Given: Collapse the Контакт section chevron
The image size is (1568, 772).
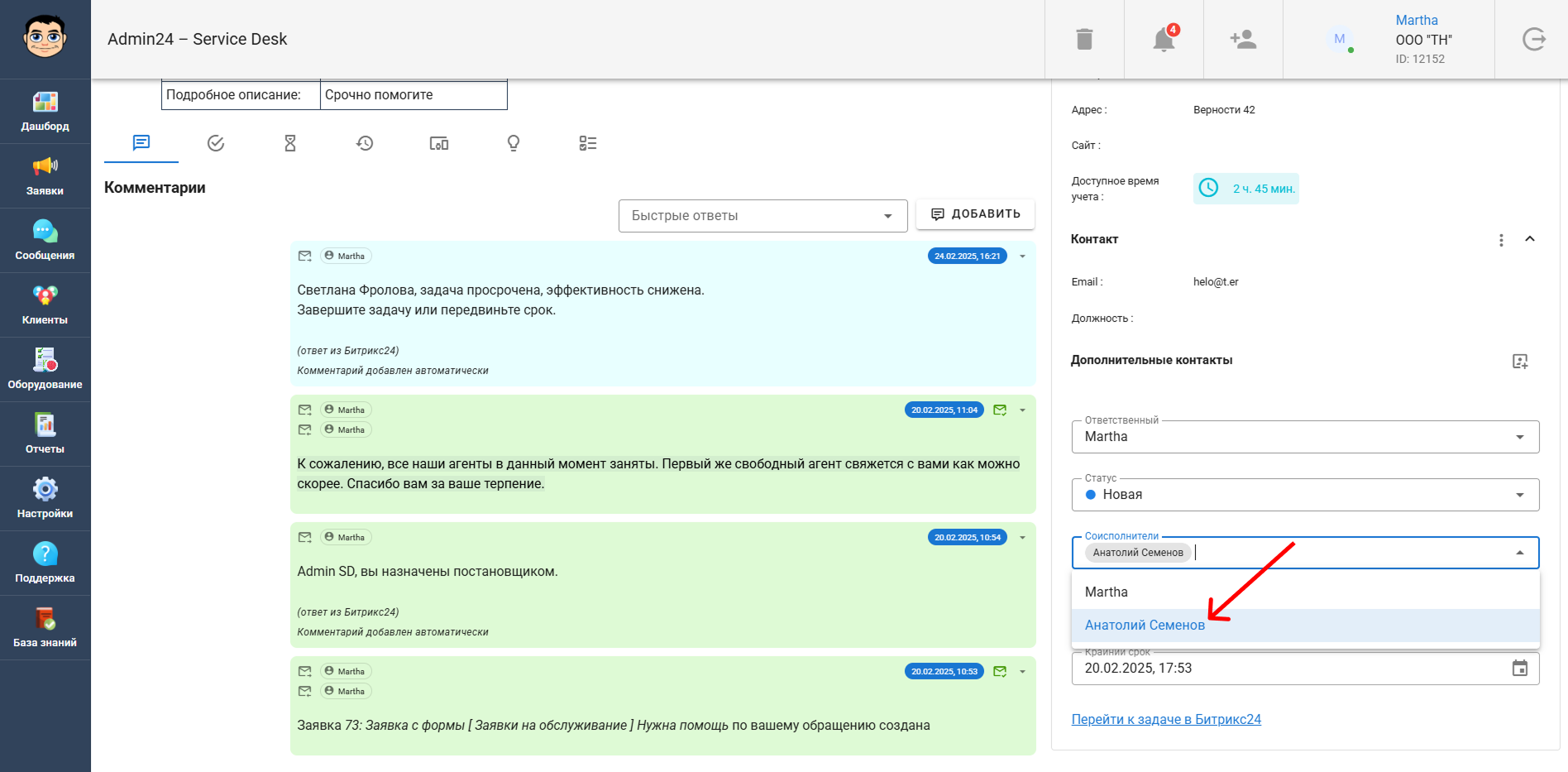Looking at the screenshot, I should (1530, 239).
